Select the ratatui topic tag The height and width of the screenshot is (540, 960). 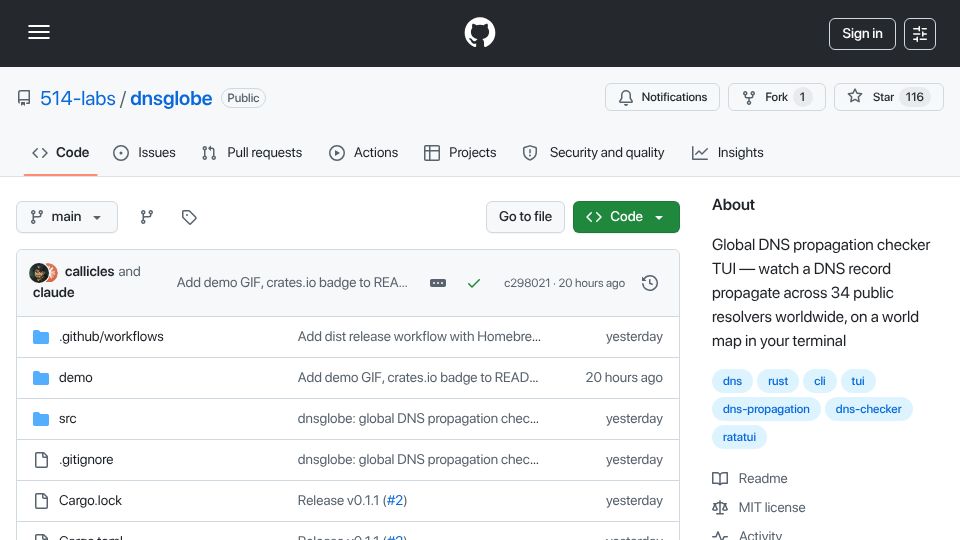(739, 437)
